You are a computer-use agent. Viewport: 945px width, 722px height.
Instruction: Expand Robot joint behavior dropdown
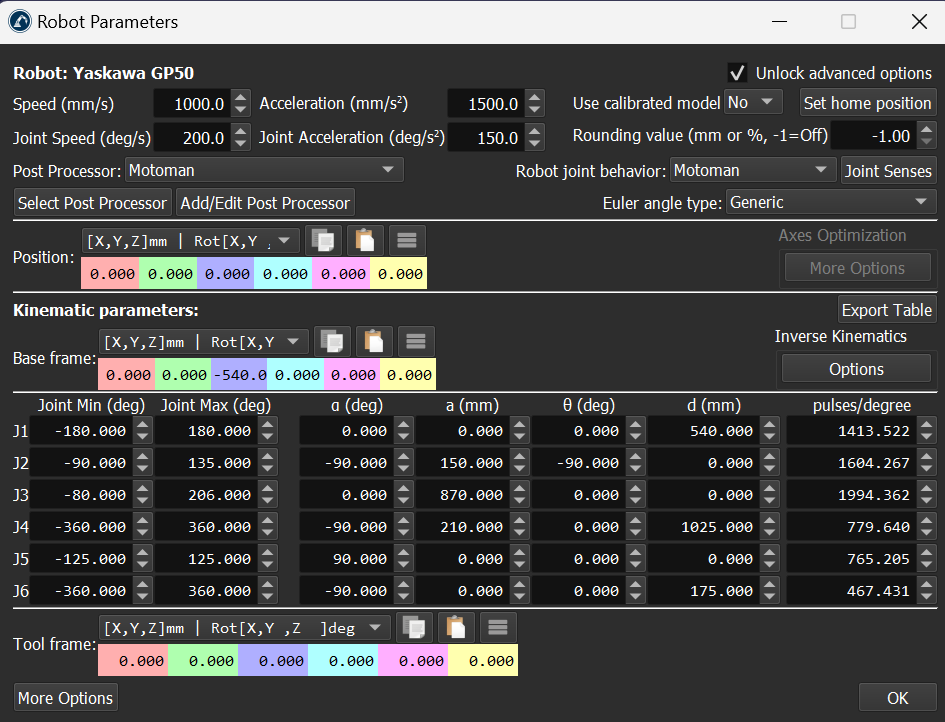[753, 171]
